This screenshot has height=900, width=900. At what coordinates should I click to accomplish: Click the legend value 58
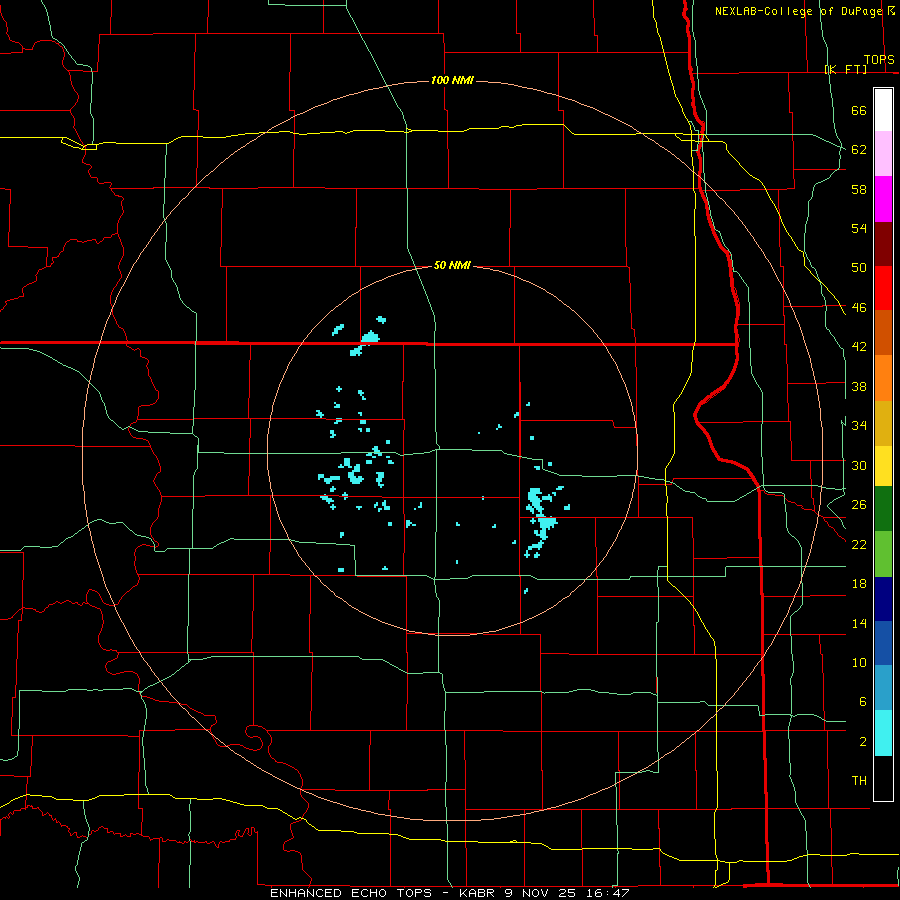[859, 189]
